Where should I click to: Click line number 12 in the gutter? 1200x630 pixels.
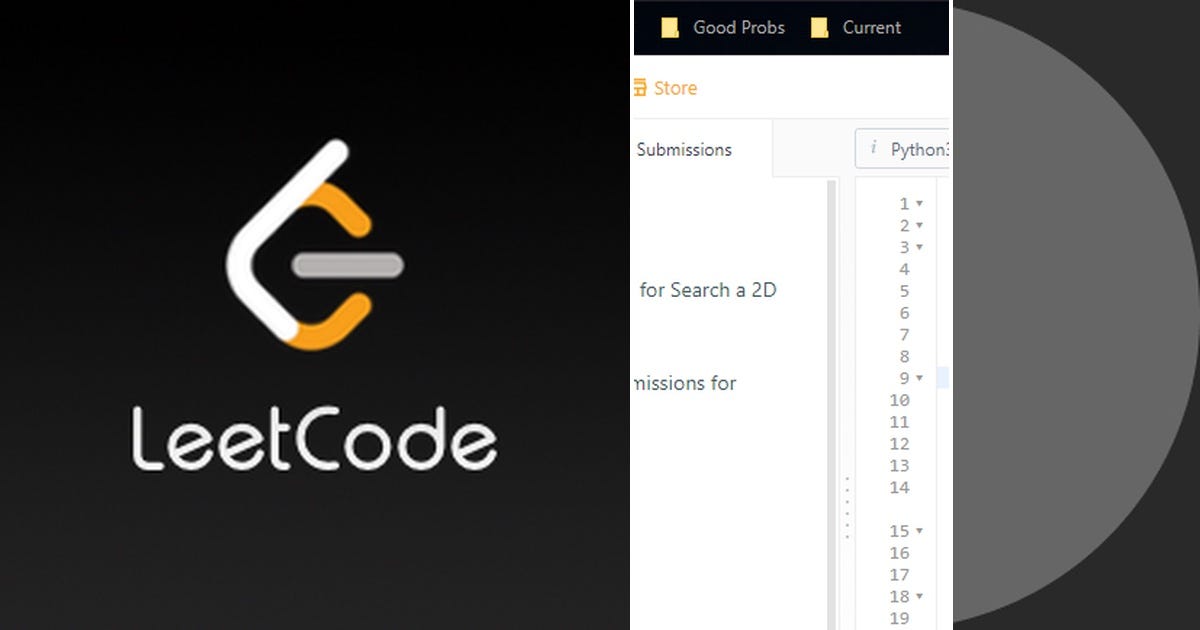coord(899,444)
